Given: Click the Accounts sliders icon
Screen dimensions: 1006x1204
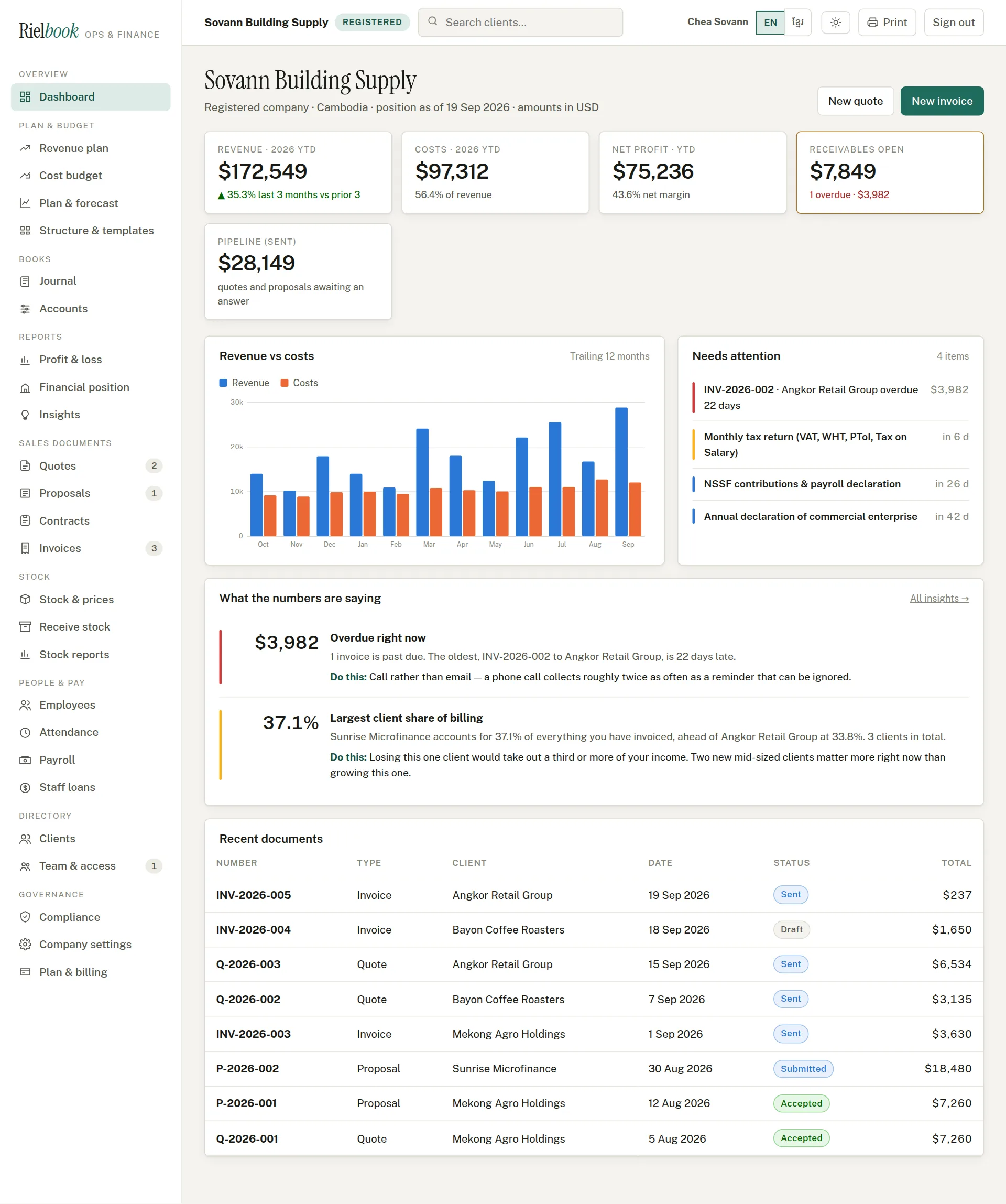Looking at the screenshot, I should tap(25, 308).
